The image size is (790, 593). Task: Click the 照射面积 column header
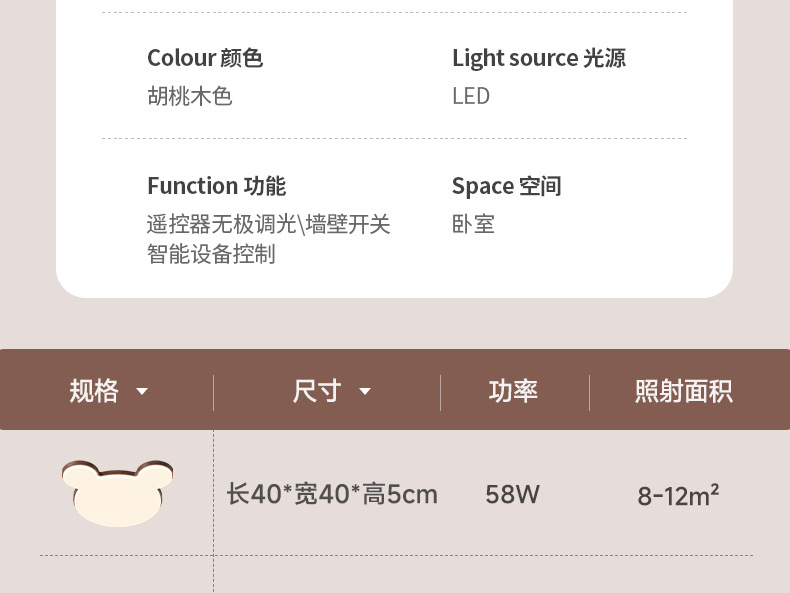point(683,391)
